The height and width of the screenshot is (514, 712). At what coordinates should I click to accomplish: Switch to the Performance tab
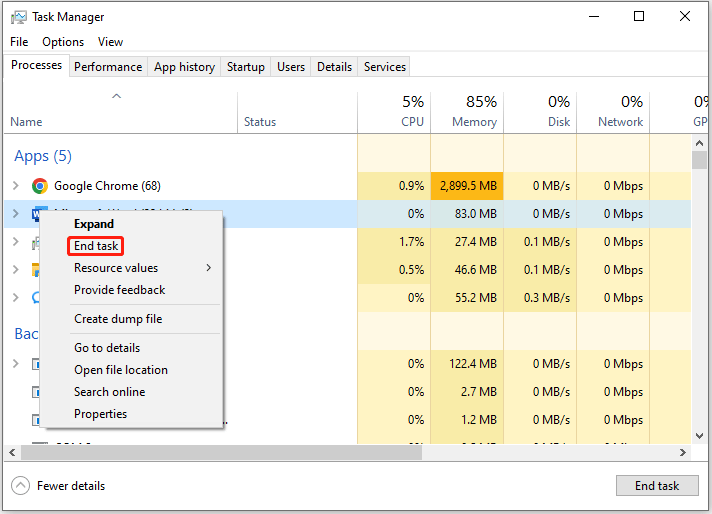(x=108, y=67)
